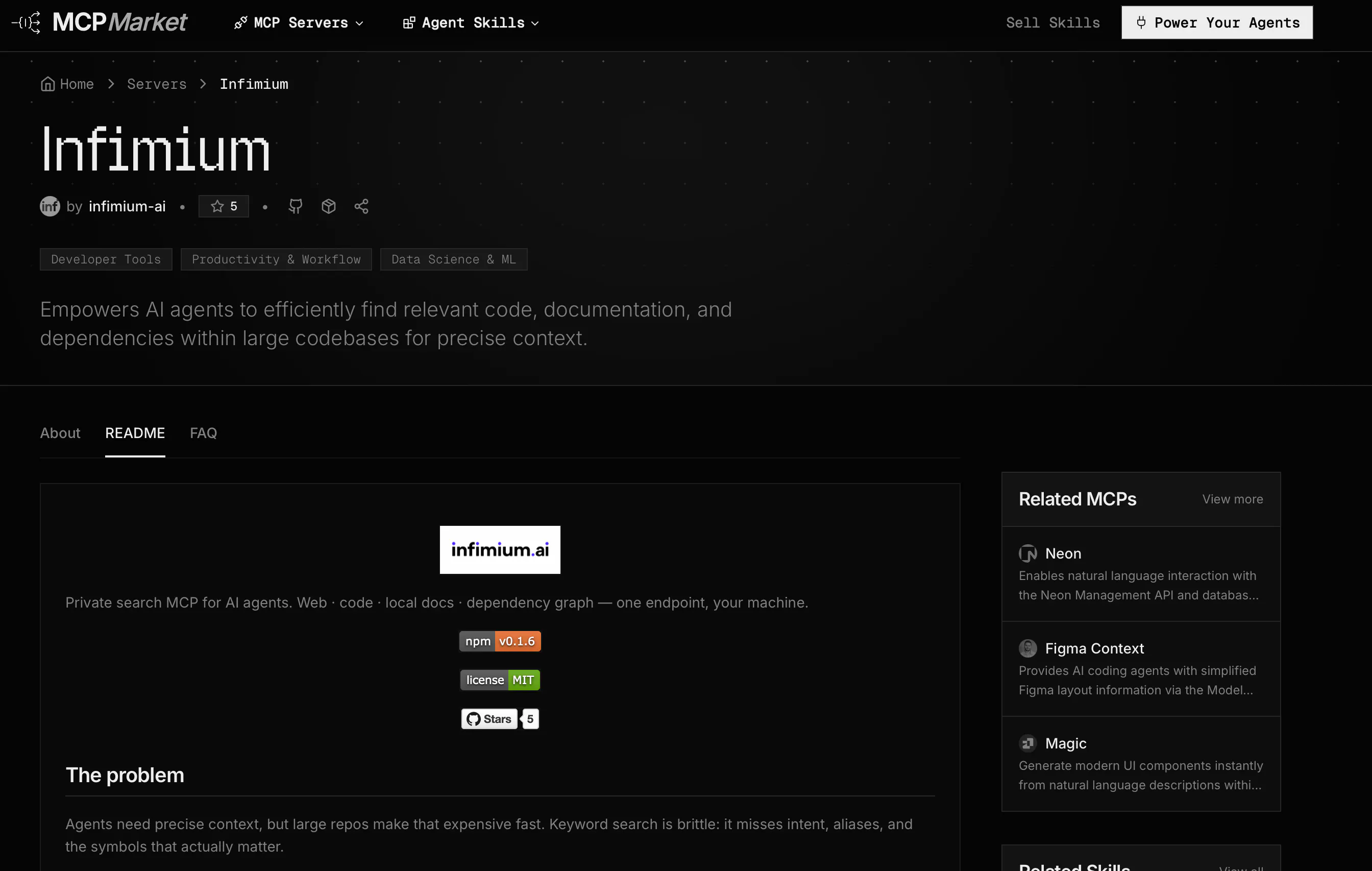Viewport: 1372px width, 871px height.
Task: Click the Neon logo icon
Action: click(x=1028, y=553)
